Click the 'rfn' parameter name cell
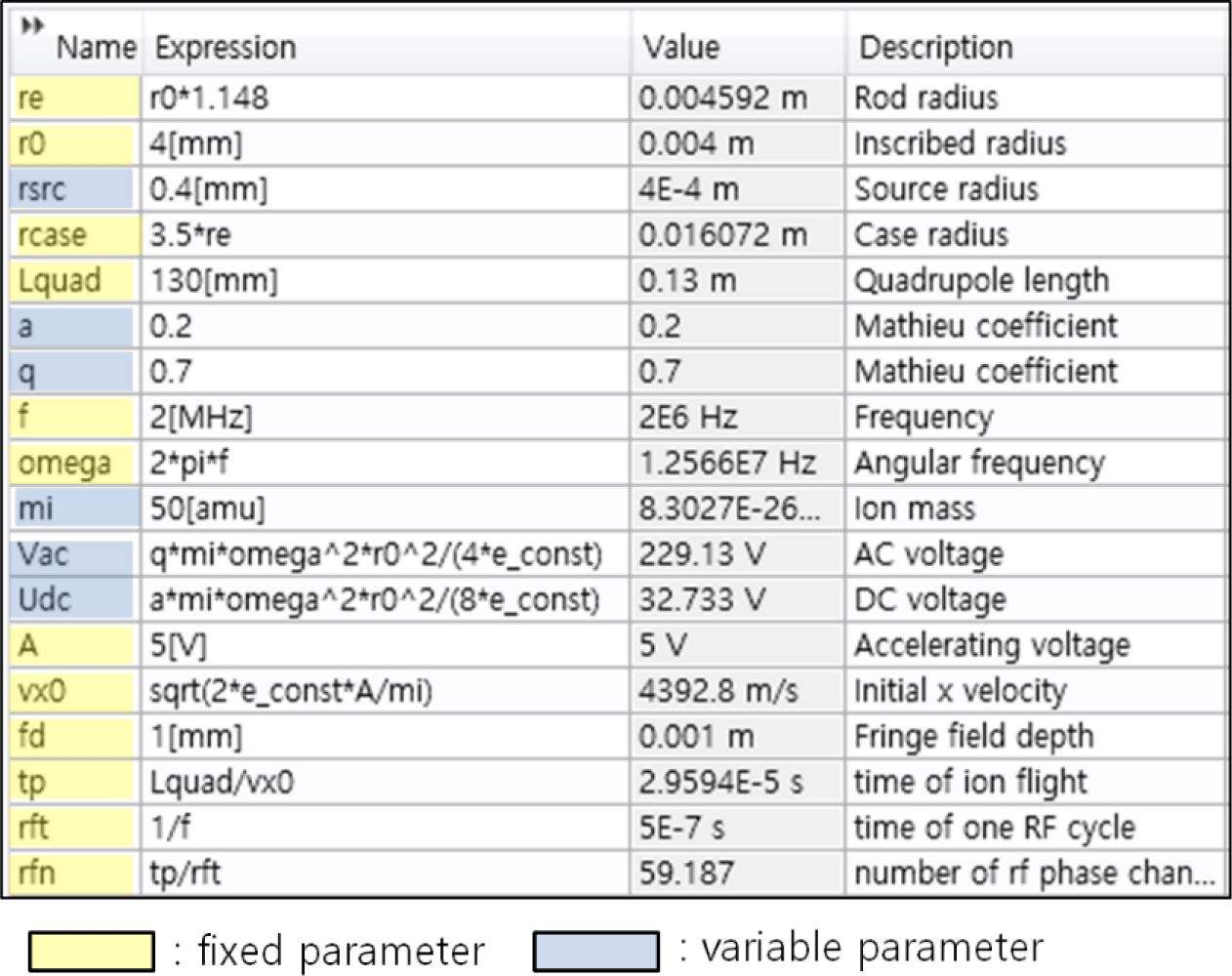Screen dimensions: 1232x976 tap(76, 874)
